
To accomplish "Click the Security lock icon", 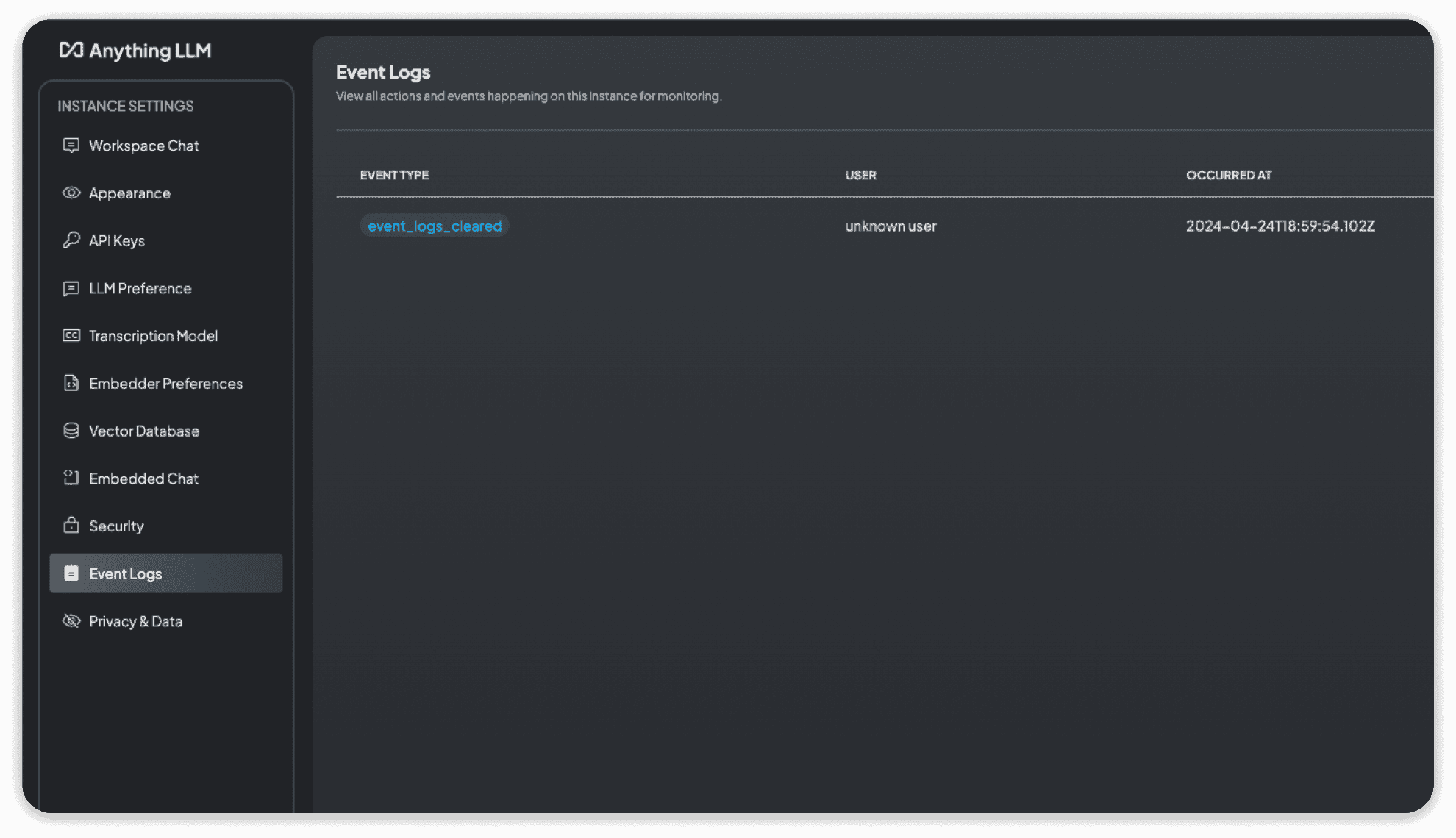I will 71,526.
